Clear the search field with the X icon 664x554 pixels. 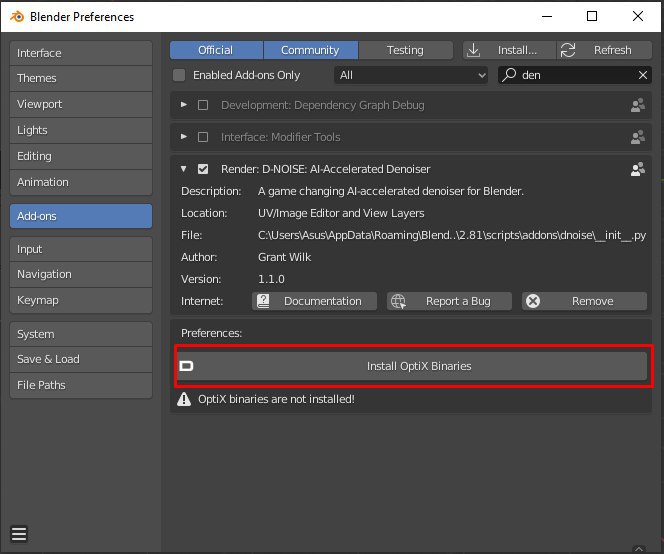click(x=642, y=75)
